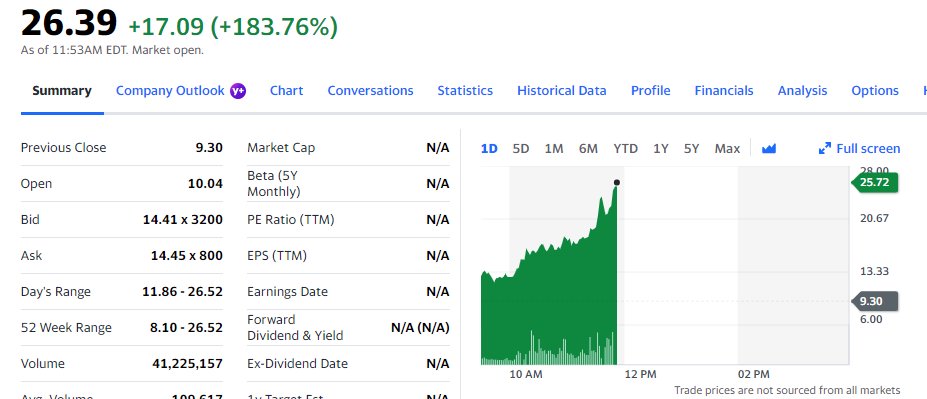Select the 1D chart range
Image resolution: width=927 pixels, height=399 pixels.
[x=489, y=149]
